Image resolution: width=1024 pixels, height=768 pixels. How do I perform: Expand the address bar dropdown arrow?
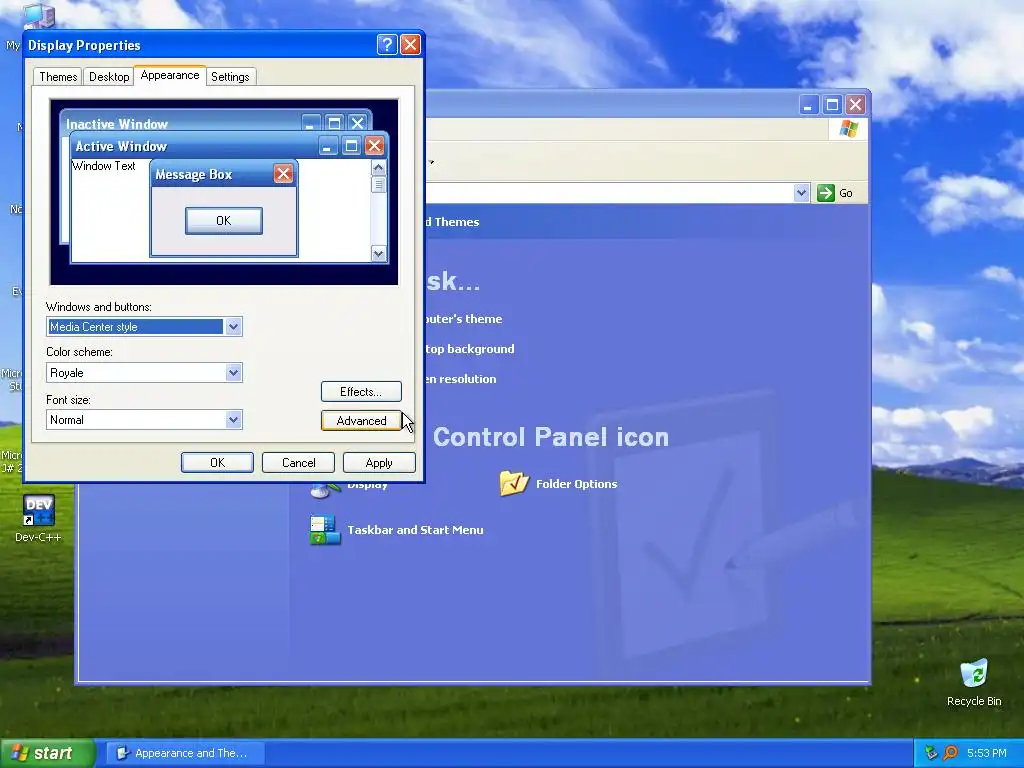point(801,193)
